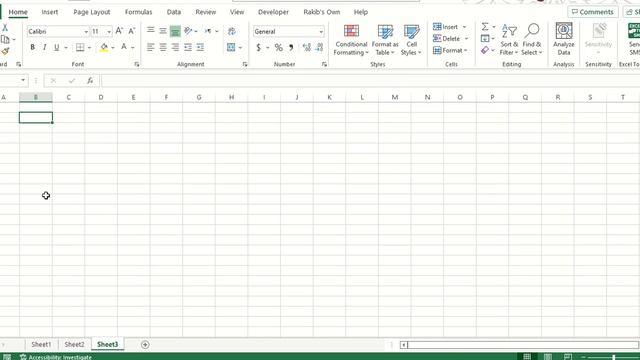Click the Insert Function fx button
The image size is (640, 360).
tap(90, 81)
